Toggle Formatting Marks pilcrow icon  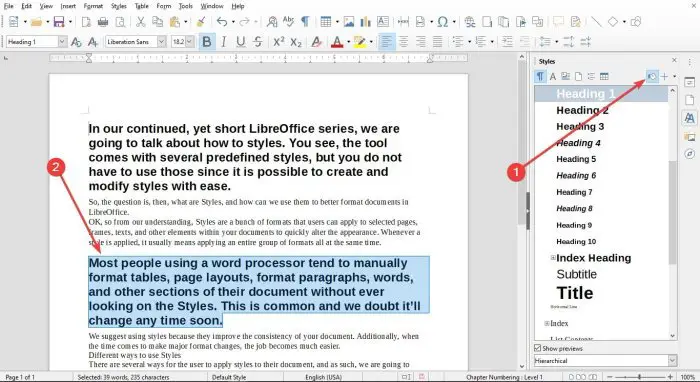[305, 21]
